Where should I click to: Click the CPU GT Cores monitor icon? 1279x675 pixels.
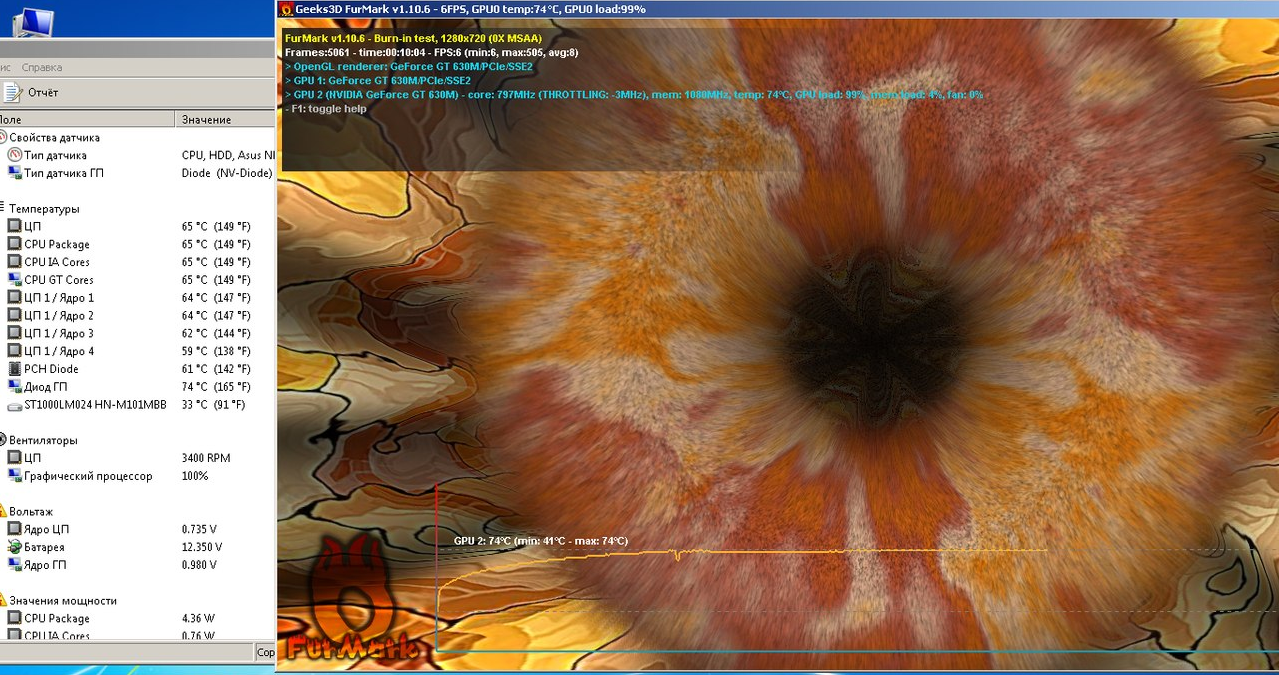tap(14, 280)
